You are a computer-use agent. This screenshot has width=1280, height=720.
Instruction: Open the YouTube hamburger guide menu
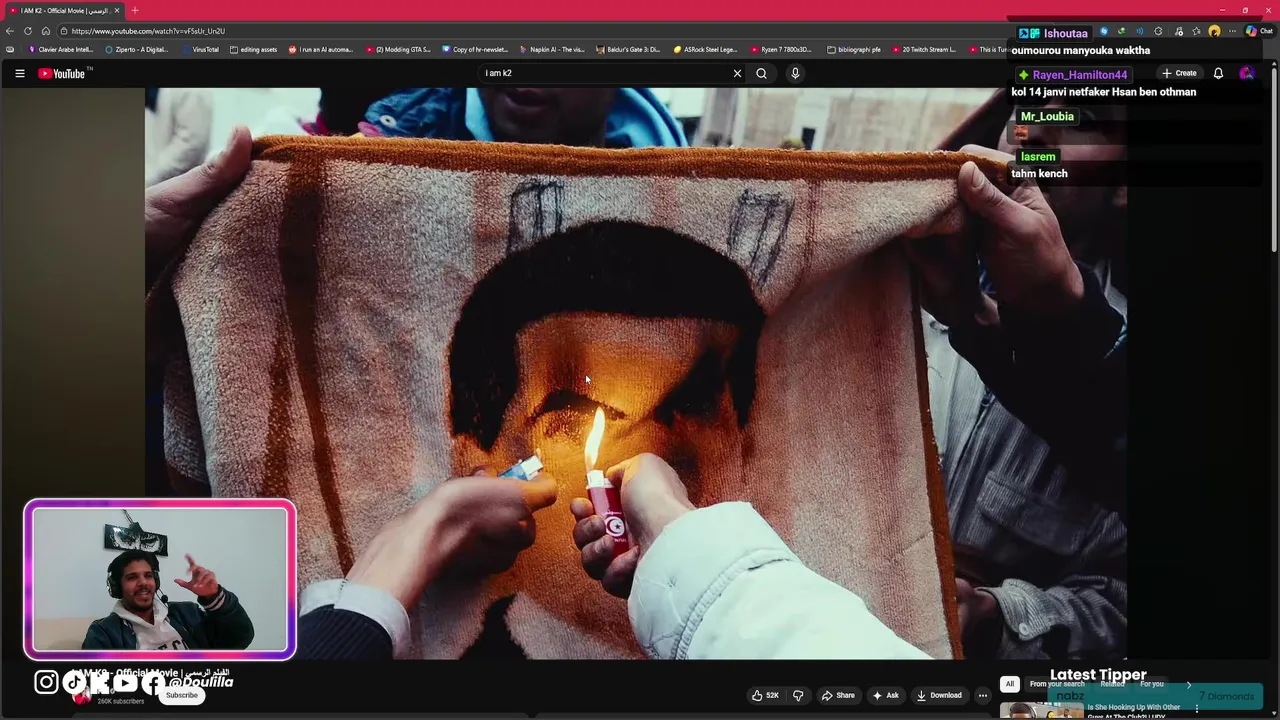pyautogui.click(x=19, y=73)
